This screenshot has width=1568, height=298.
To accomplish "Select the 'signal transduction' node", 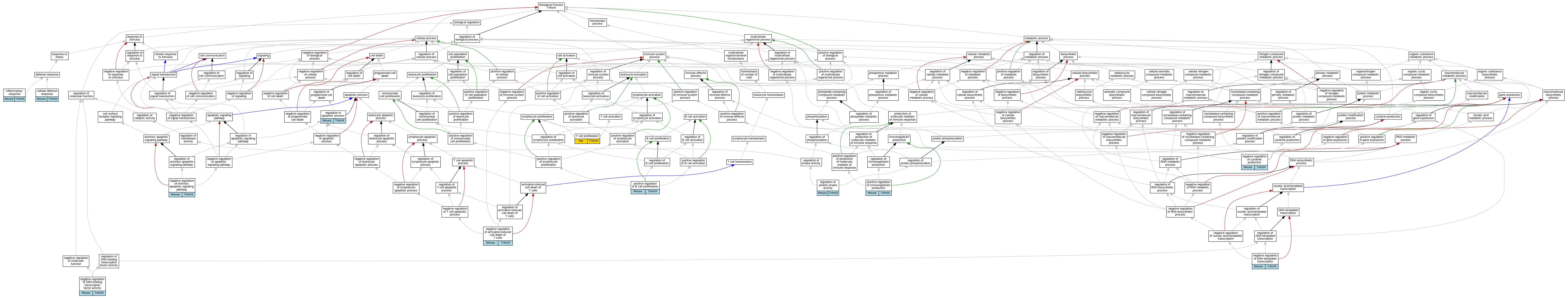I will pyautogui.click(x=164, y=75).
